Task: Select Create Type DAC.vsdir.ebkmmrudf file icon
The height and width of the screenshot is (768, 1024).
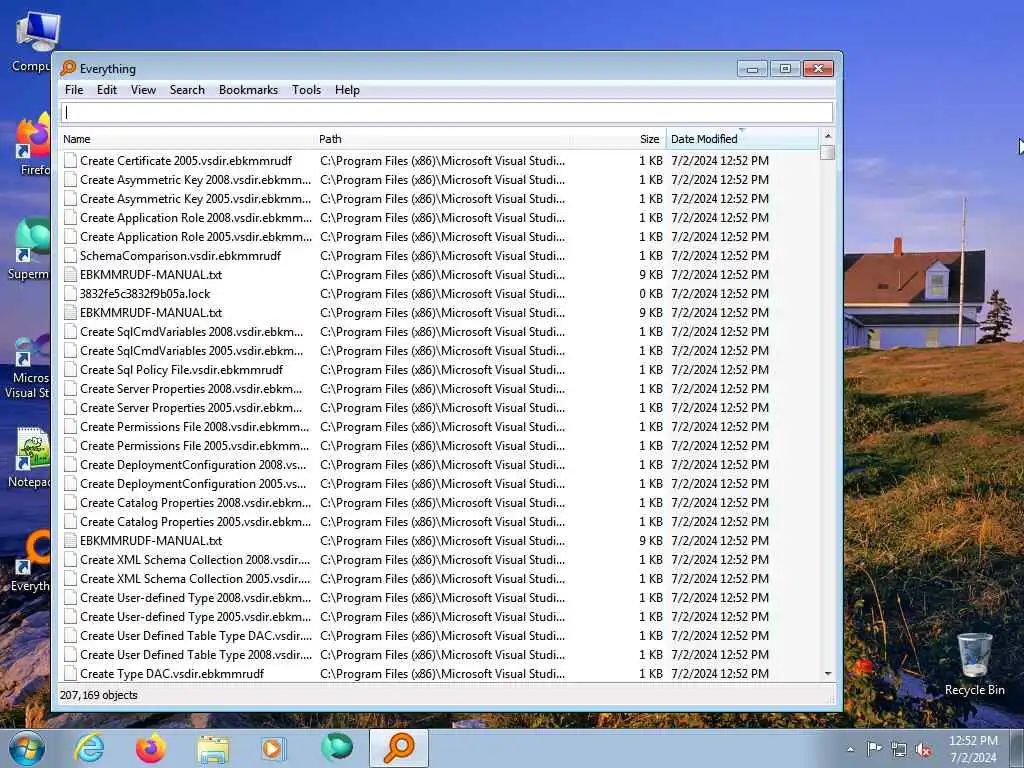Action: pos(70,673)
